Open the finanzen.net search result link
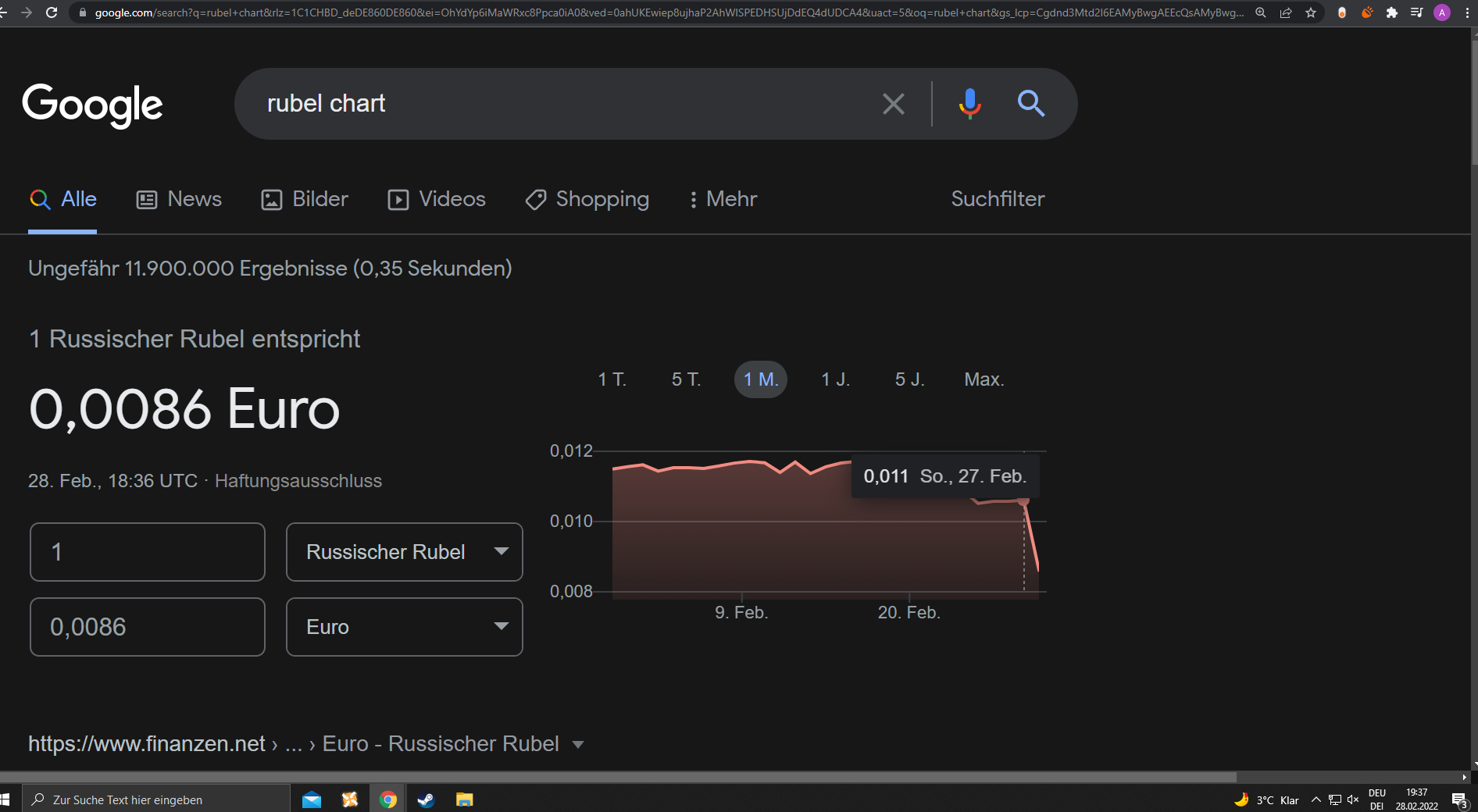1478x812 pixels. [147, 744]
